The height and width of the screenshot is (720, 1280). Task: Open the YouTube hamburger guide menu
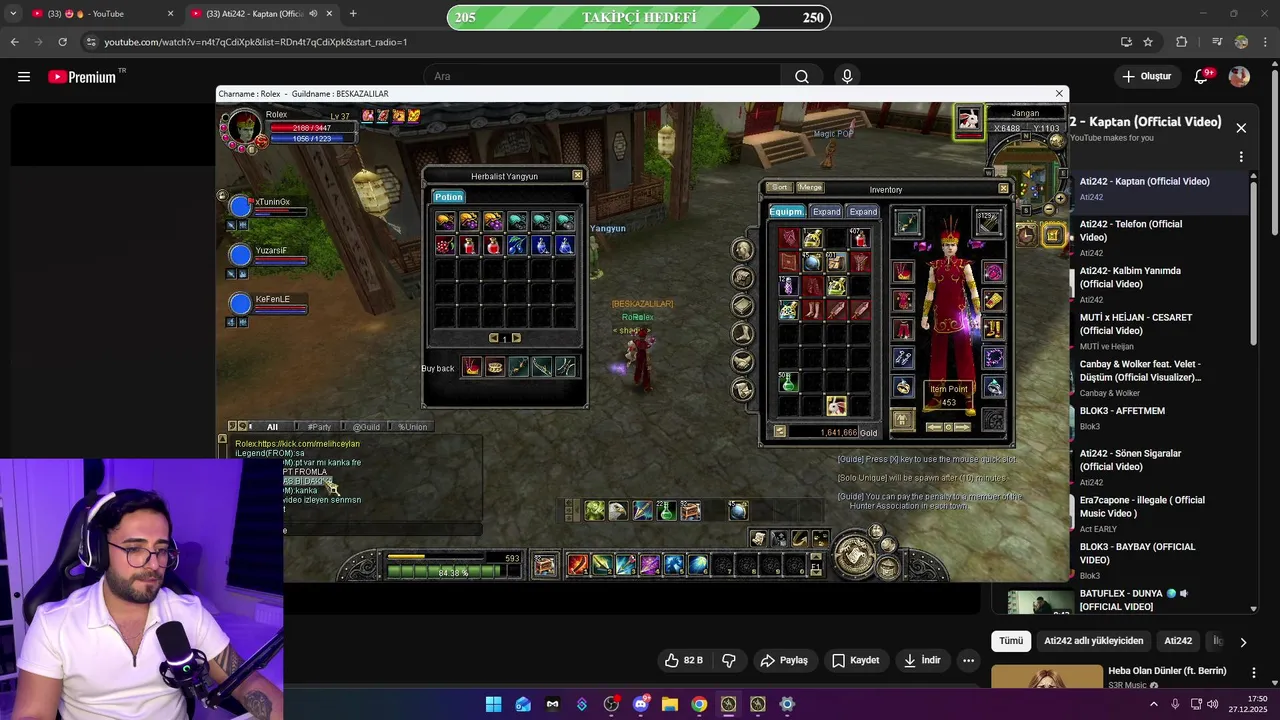coord(24,76)
